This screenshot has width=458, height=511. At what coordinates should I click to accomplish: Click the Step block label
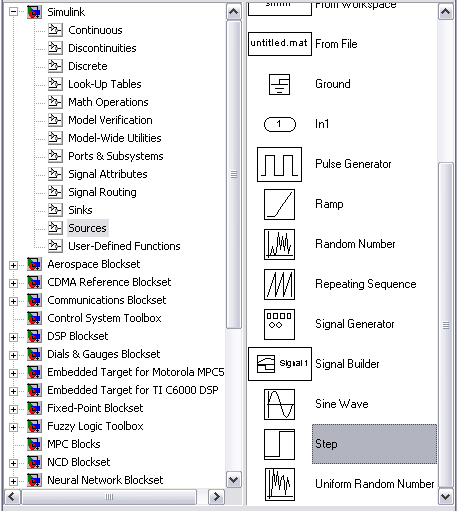[374, 444]
